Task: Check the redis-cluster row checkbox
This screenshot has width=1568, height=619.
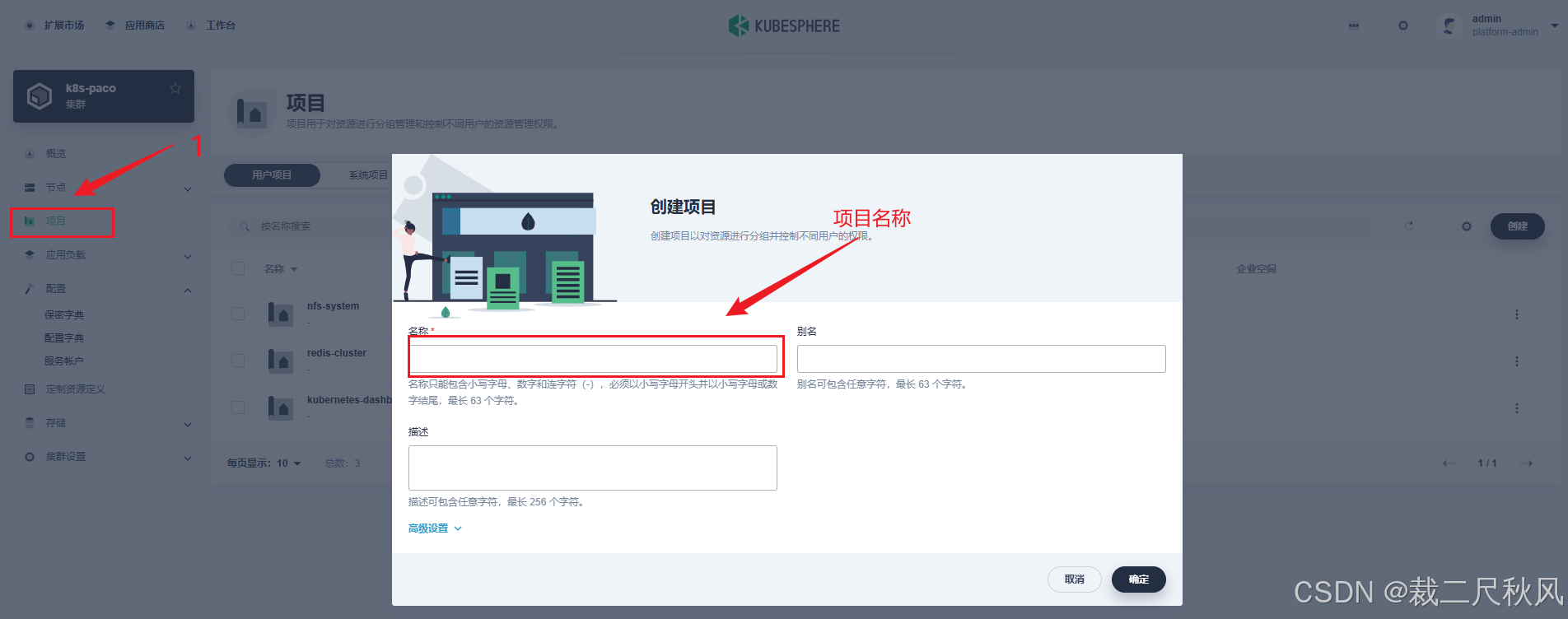Action: pos(238,361)
